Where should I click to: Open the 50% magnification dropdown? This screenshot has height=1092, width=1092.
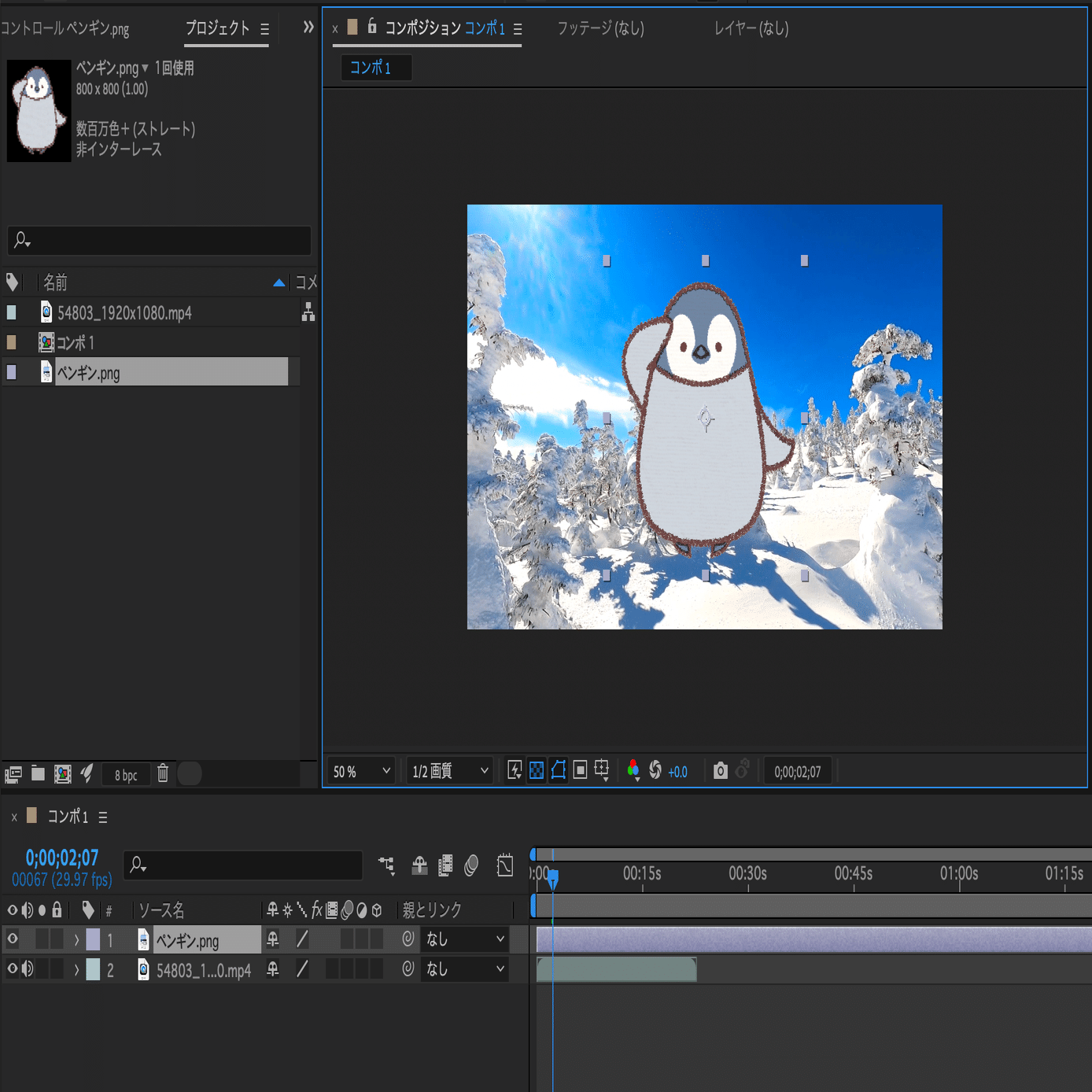(361, 772)
